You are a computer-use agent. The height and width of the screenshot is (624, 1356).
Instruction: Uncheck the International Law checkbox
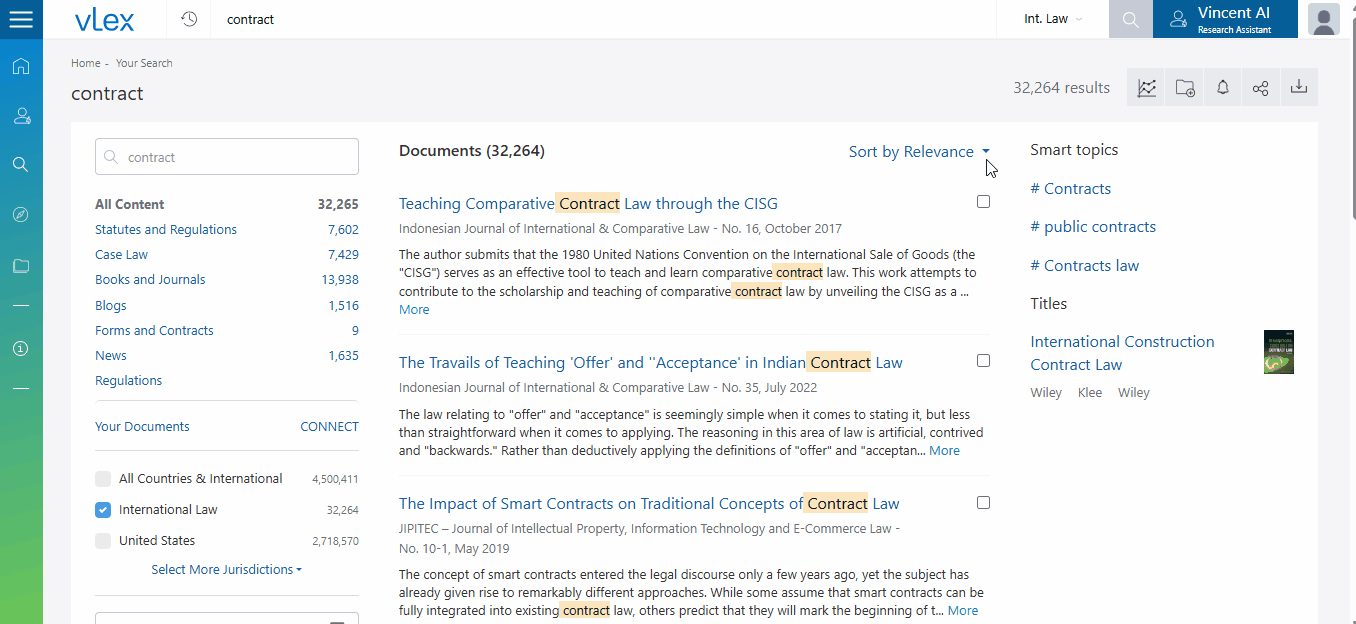pos(103,510)
